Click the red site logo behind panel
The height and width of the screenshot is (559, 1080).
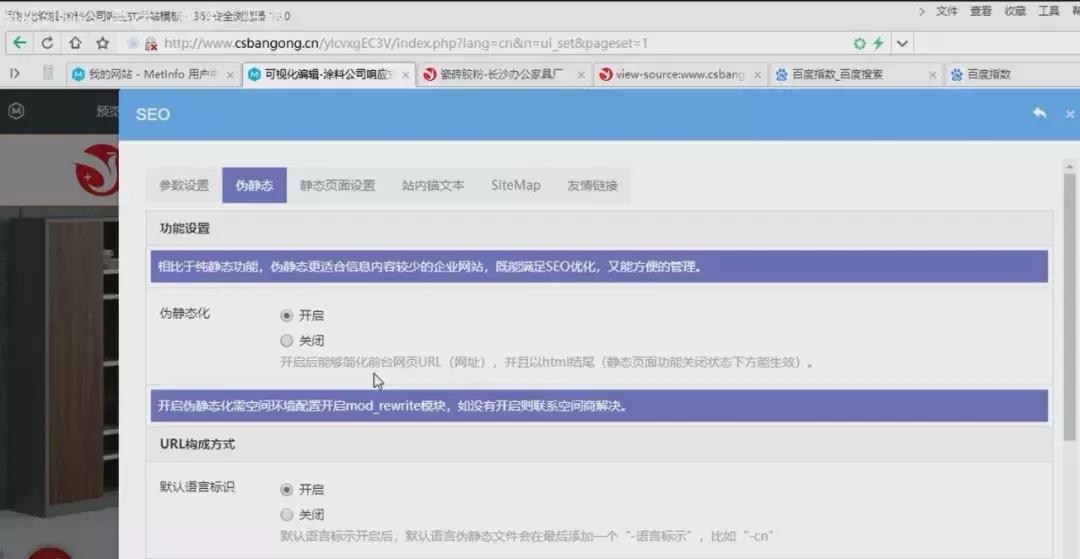pyautogui.click(x=97, y=170)
